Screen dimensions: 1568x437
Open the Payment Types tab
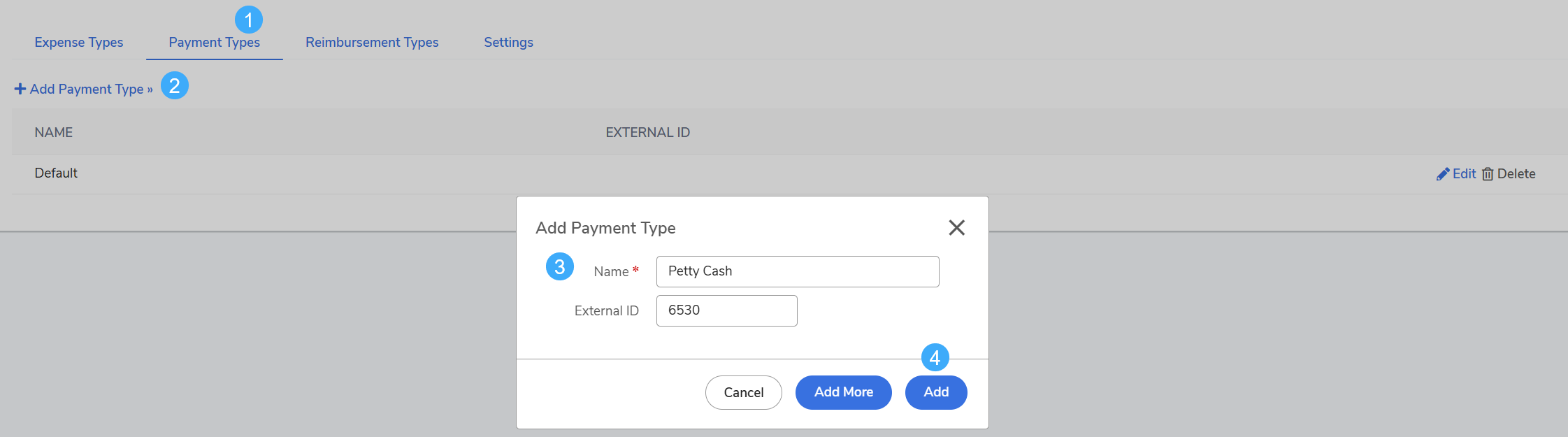[215, 42]
